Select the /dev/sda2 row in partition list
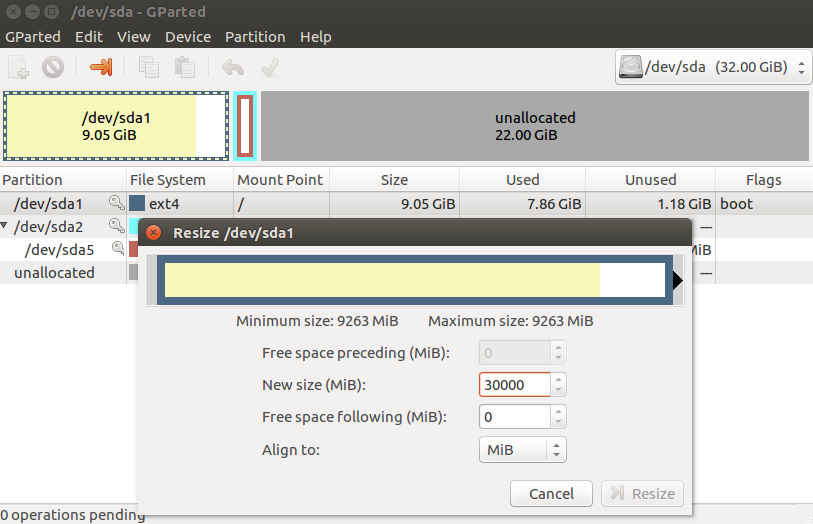This screenshot has height=524, width=813. point(68,226)
